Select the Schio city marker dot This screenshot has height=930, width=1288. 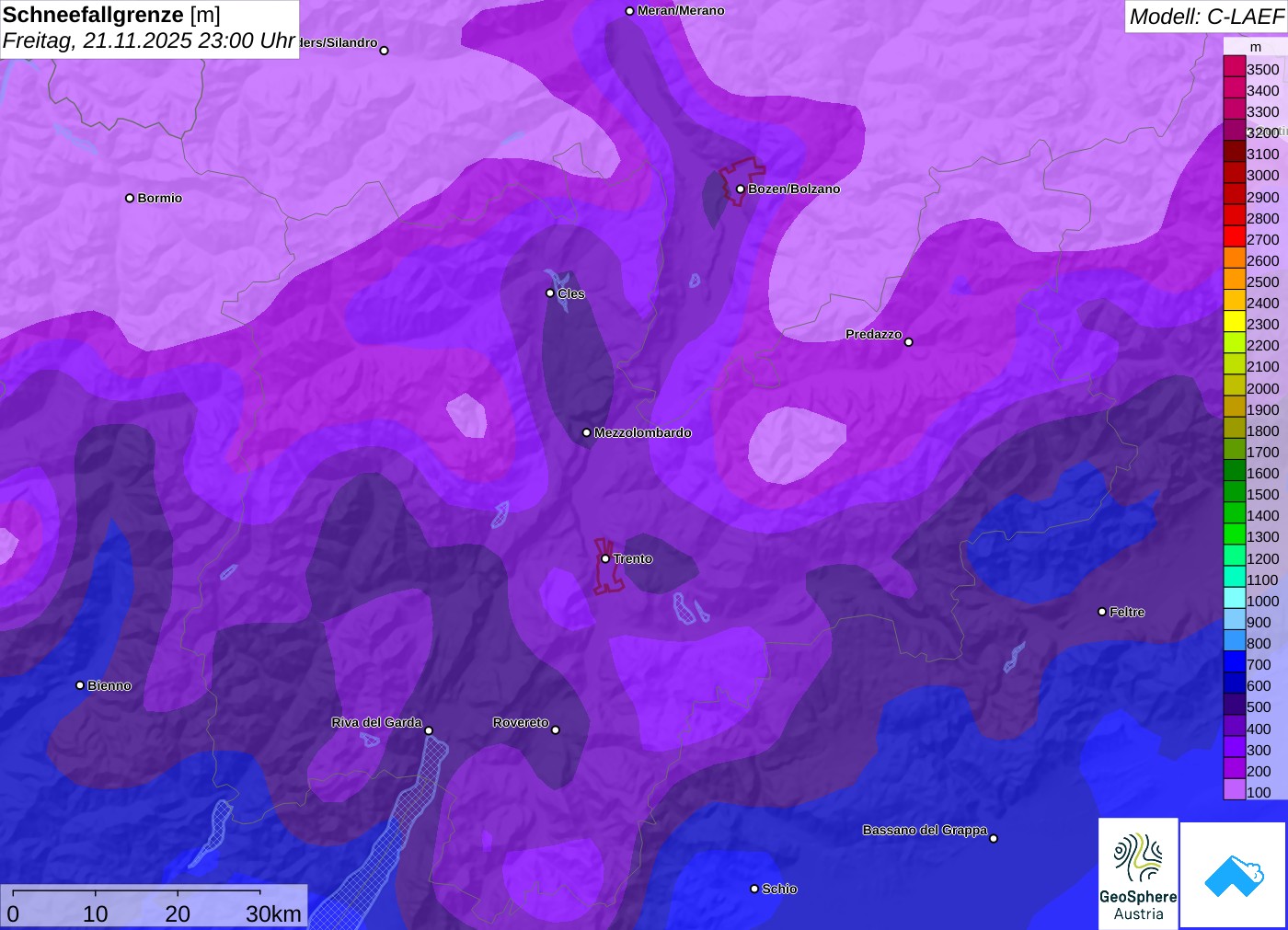754,889
